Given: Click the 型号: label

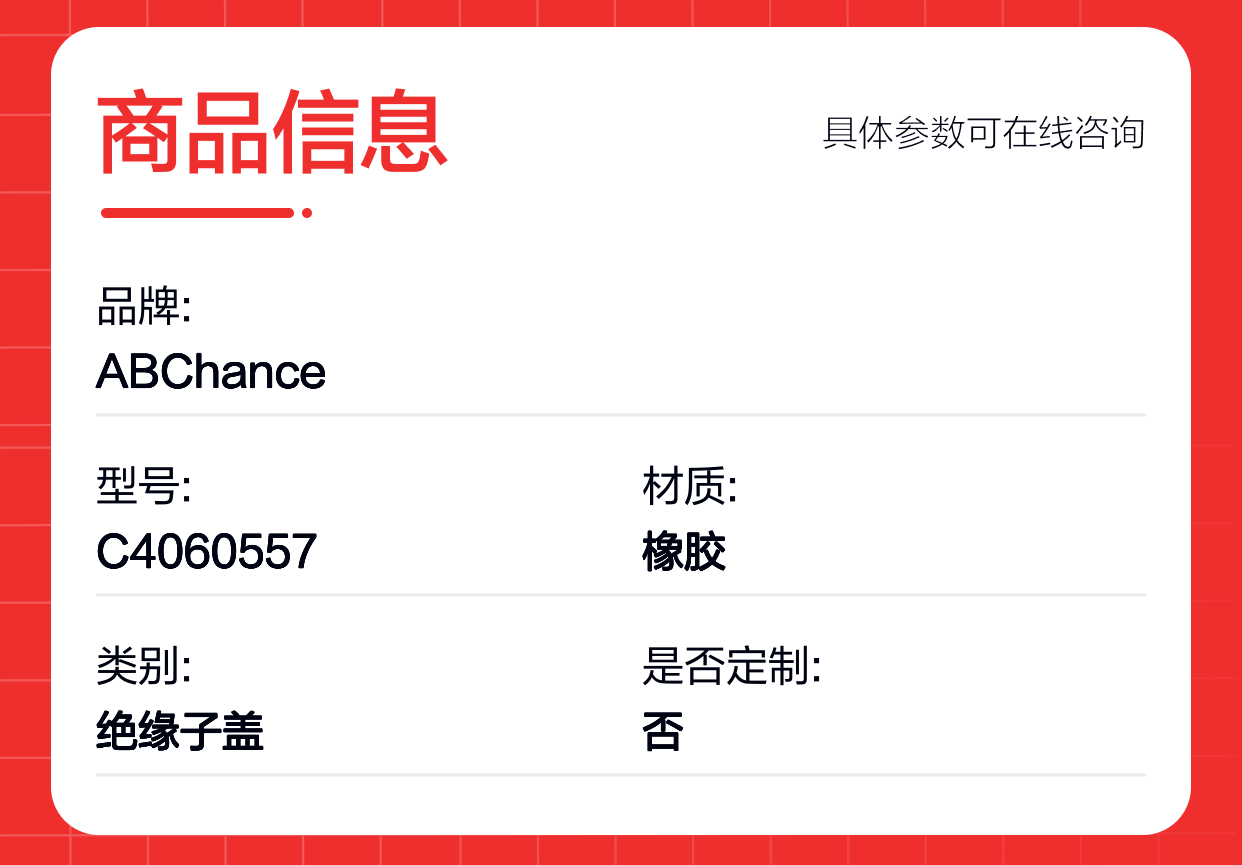Looking at the screenshot, I should point(144,488).
